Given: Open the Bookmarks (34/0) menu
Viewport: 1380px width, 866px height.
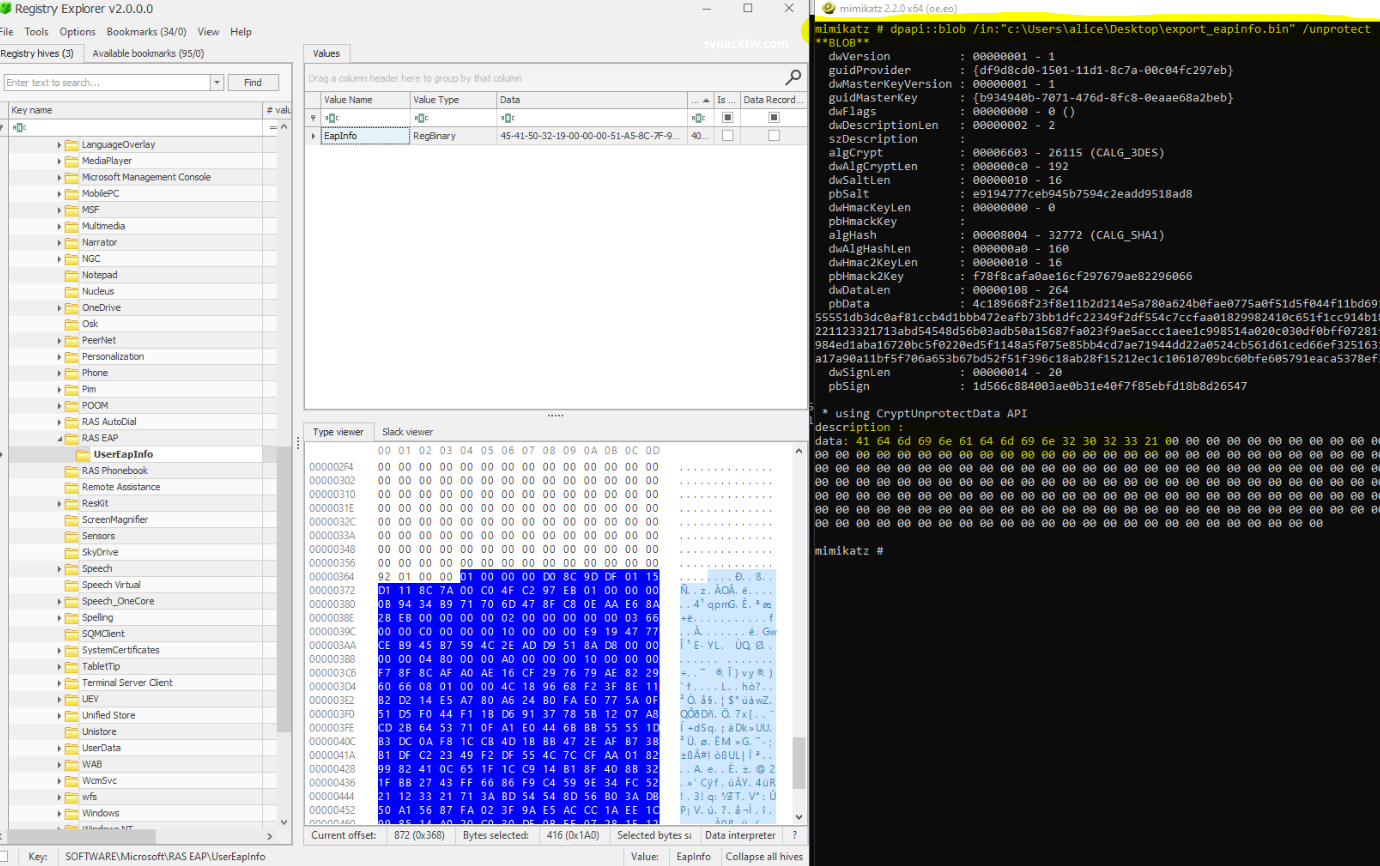Looking at the screenshot, I should [147, 32].
